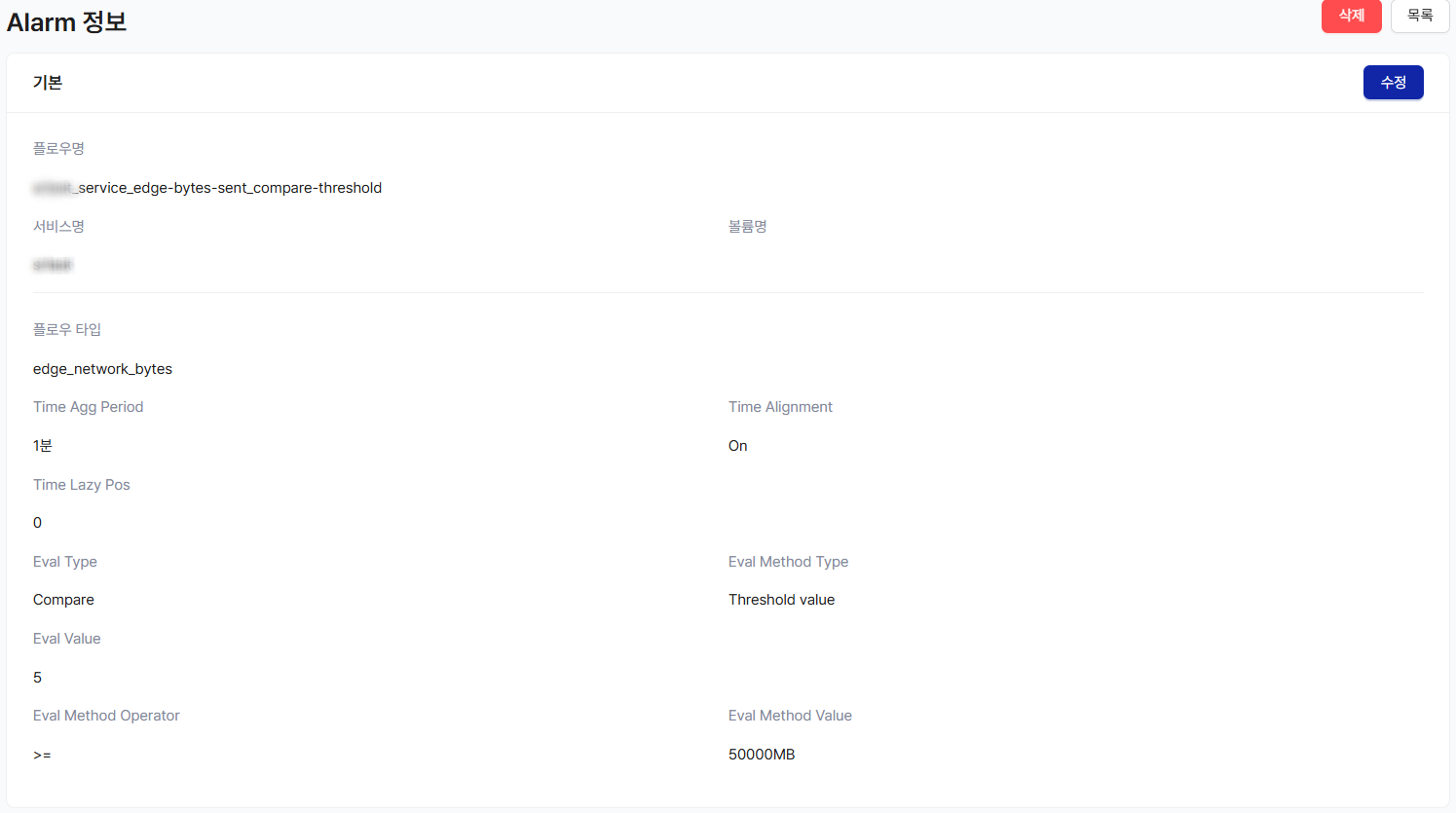Screen dimensions: 1456x813
Task: Select the Compare eval type value
Action: (63, 600)
